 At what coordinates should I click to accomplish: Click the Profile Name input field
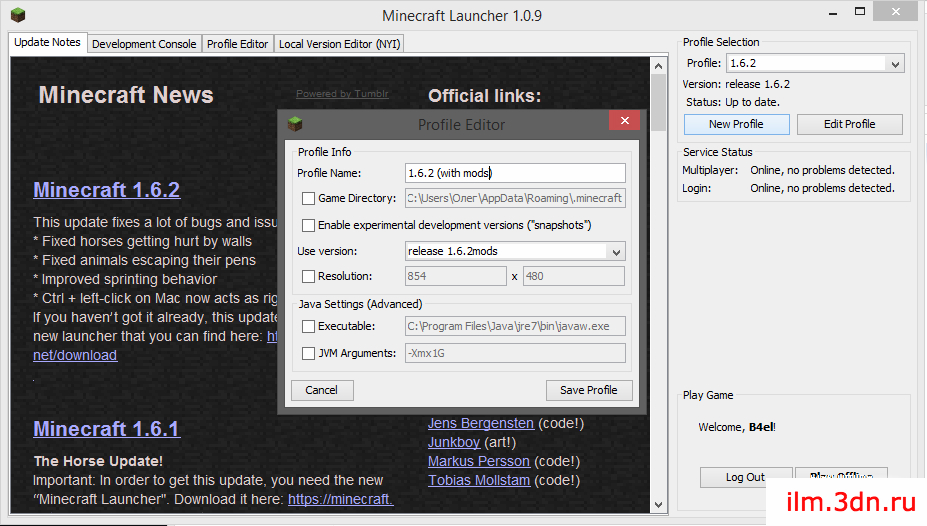click(x=515, y=173)
